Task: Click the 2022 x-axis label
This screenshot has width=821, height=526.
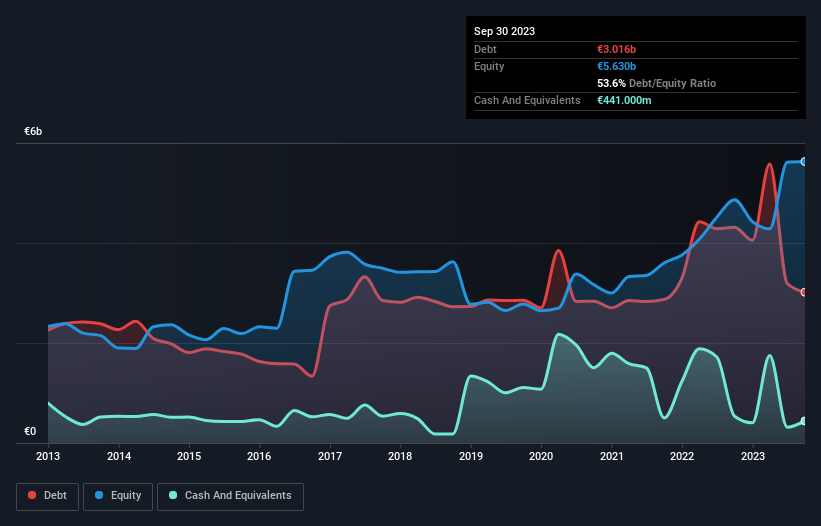Action: tap(682, 456)
